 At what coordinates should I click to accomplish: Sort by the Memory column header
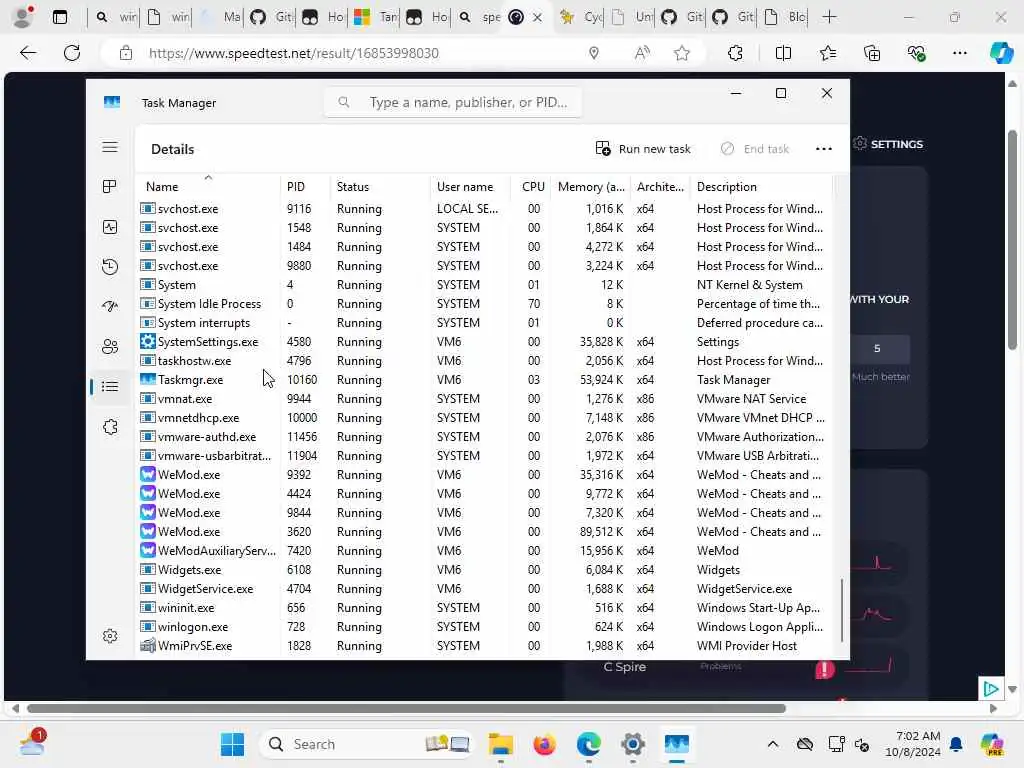590,186
